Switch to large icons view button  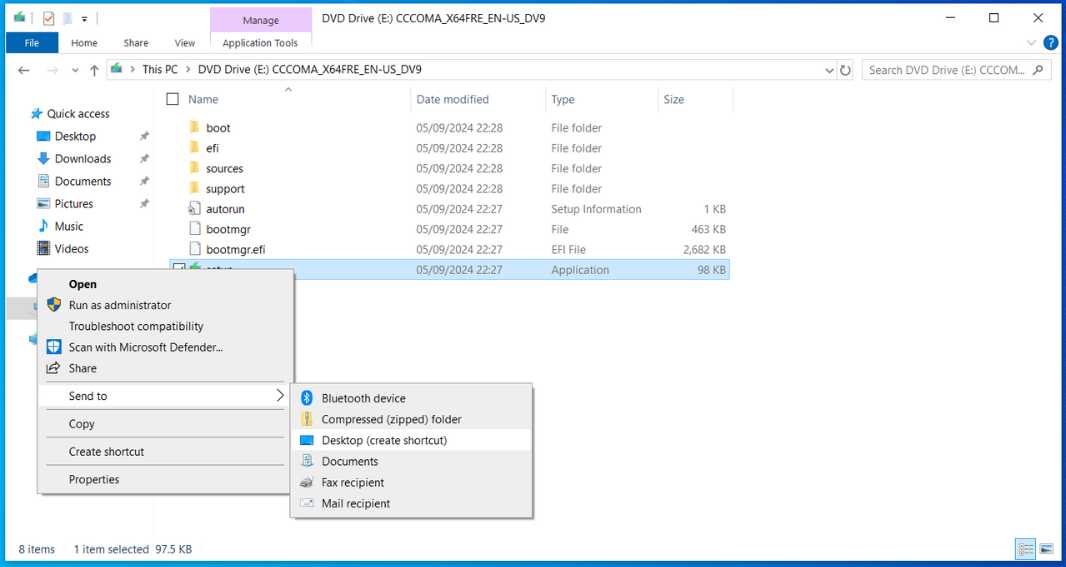1046,549
